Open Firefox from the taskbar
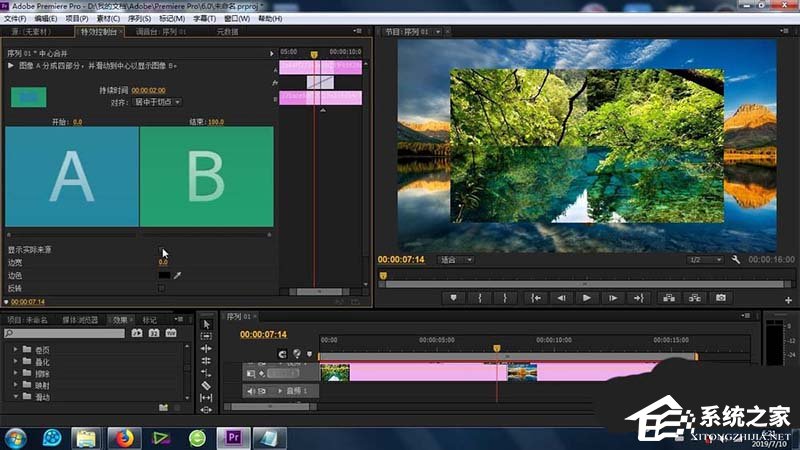 (x=125, y=437)
